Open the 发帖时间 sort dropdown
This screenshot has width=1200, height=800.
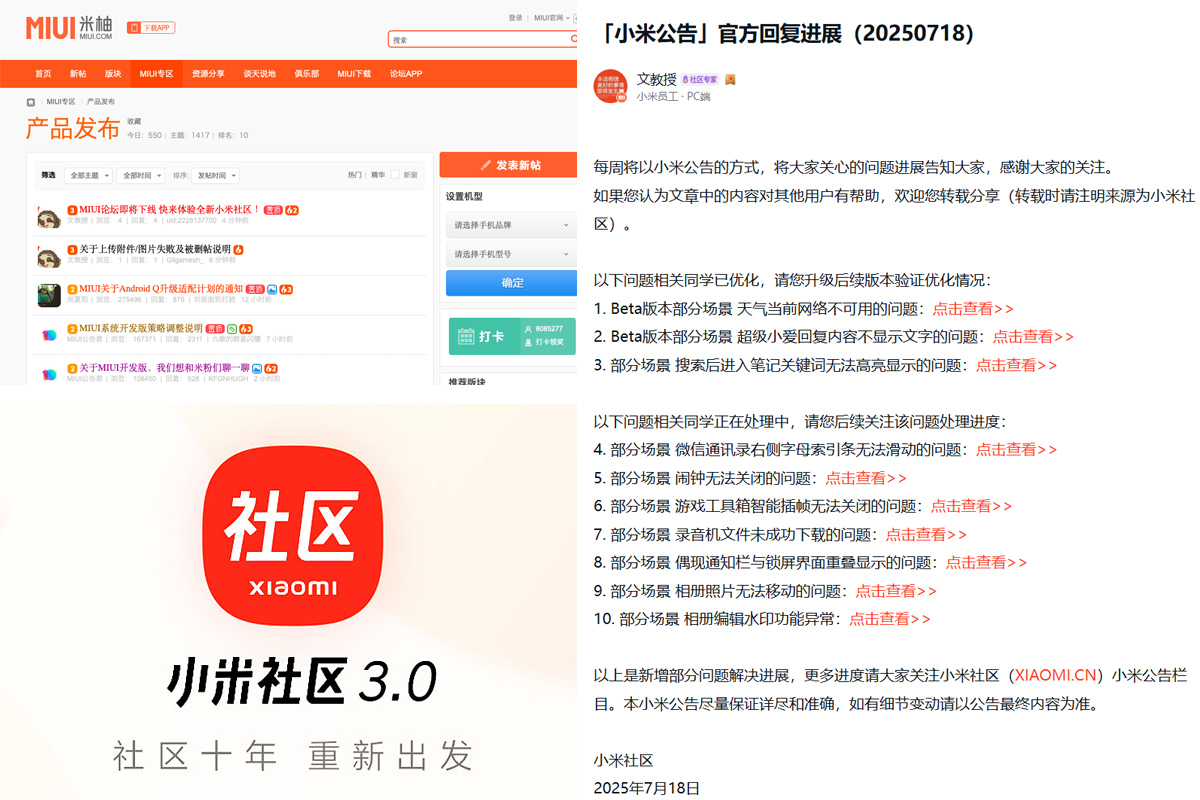[215, 175]
